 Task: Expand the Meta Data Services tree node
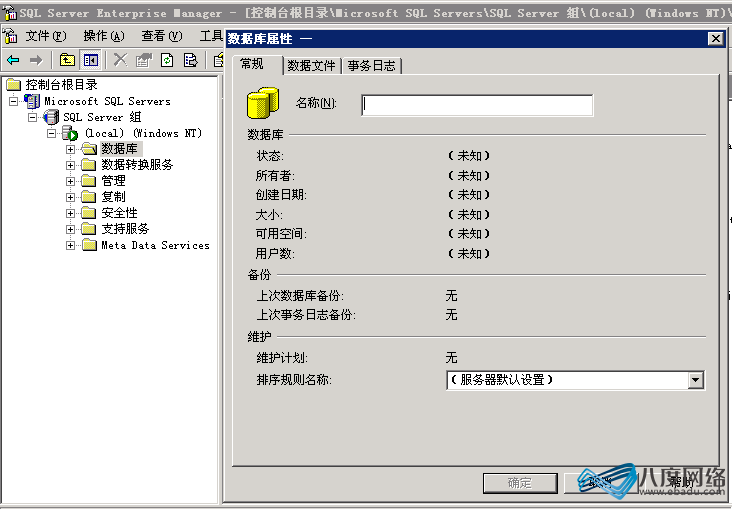(70, 245)
